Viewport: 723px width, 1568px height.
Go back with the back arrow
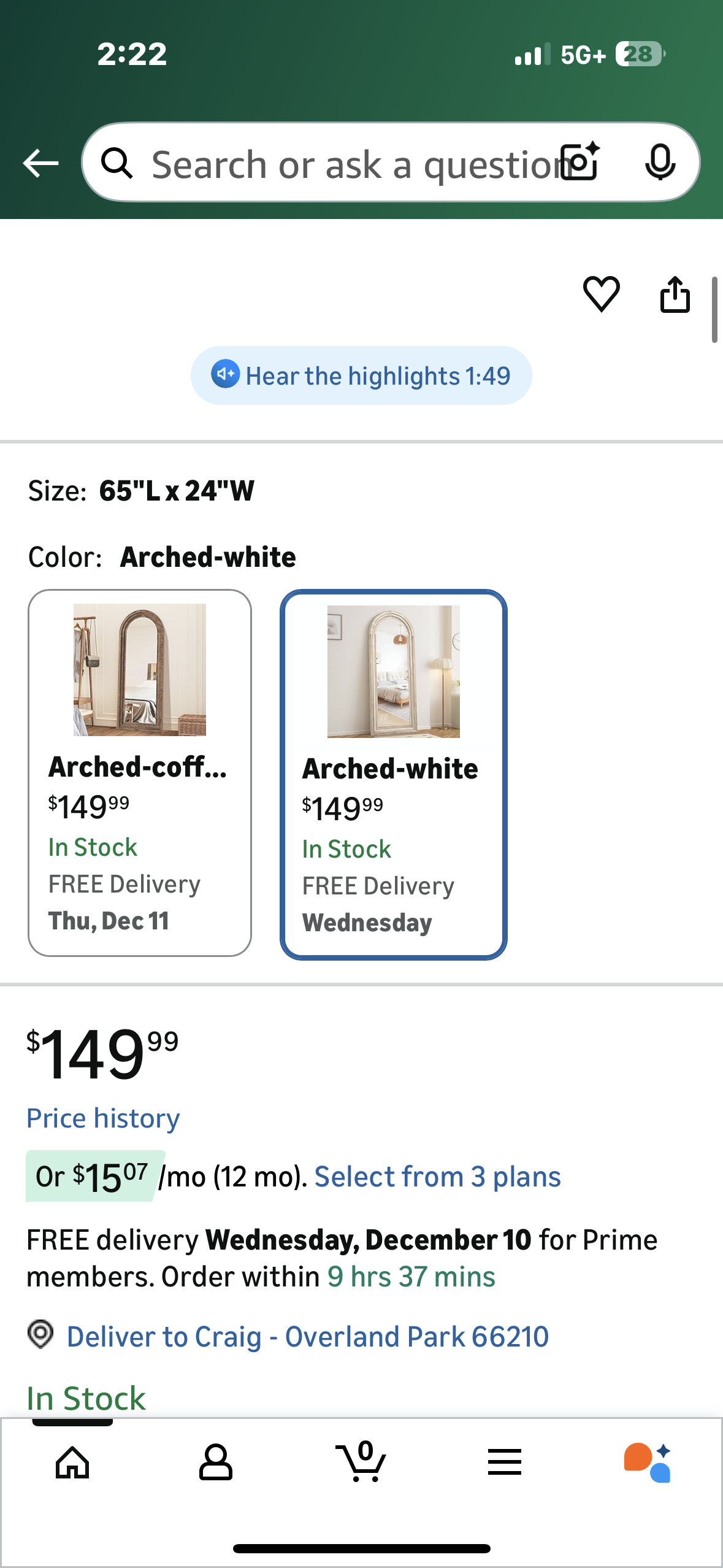pyautogui.click(x=39, y=162)
